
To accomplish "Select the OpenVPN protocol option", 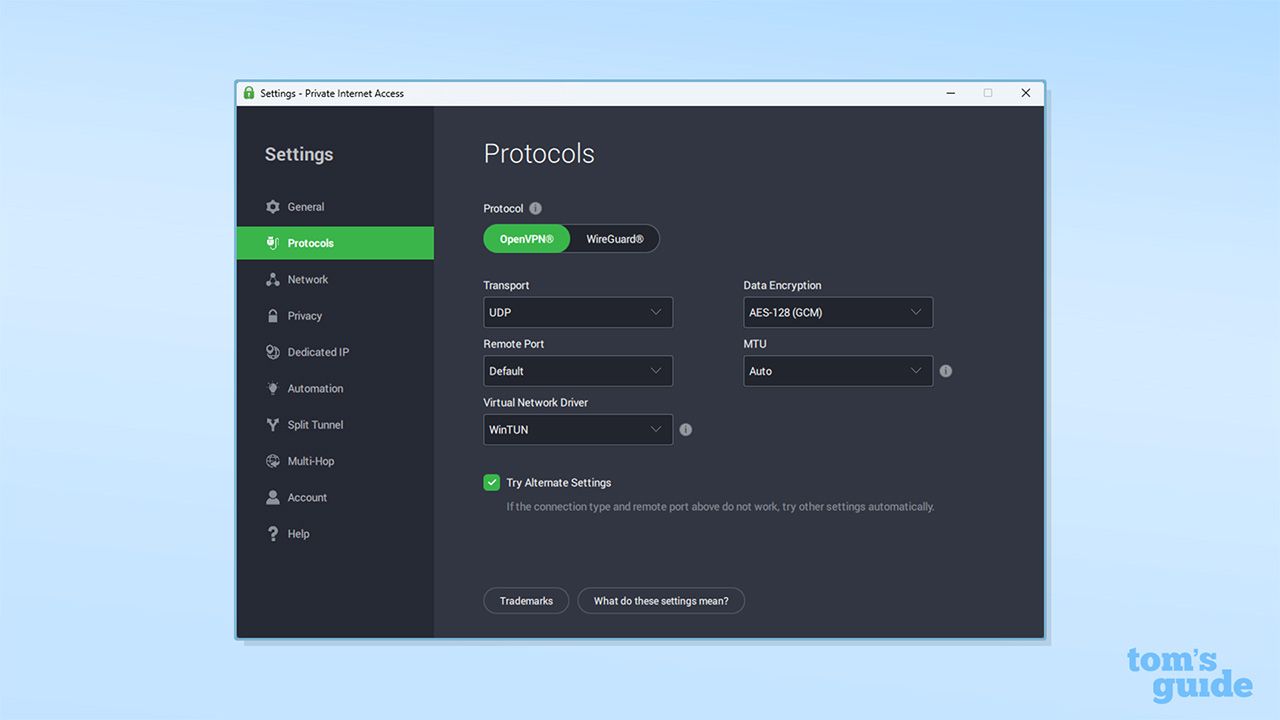I will coord(527,239).
